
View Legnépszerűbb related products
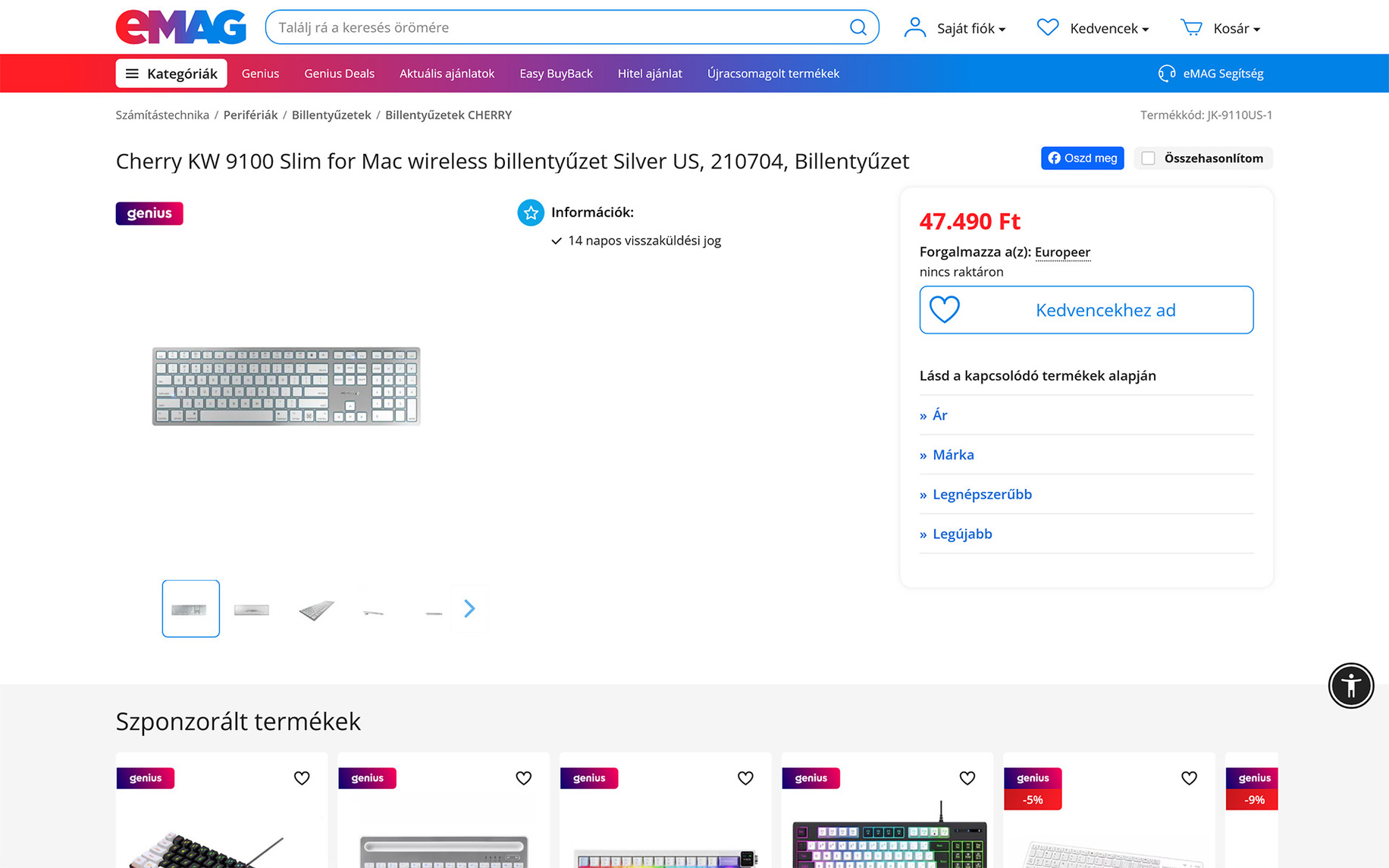coord(982,494)
